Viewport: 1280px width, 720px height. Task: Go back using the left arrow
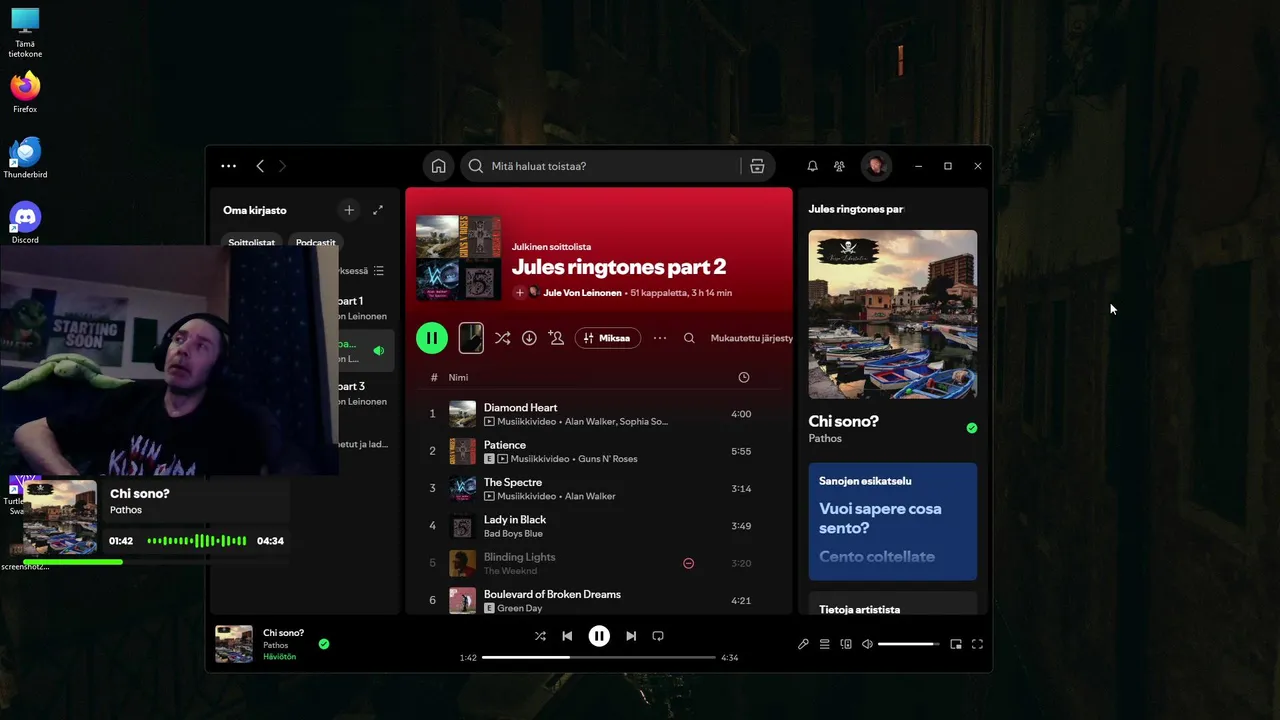point(260,166)
